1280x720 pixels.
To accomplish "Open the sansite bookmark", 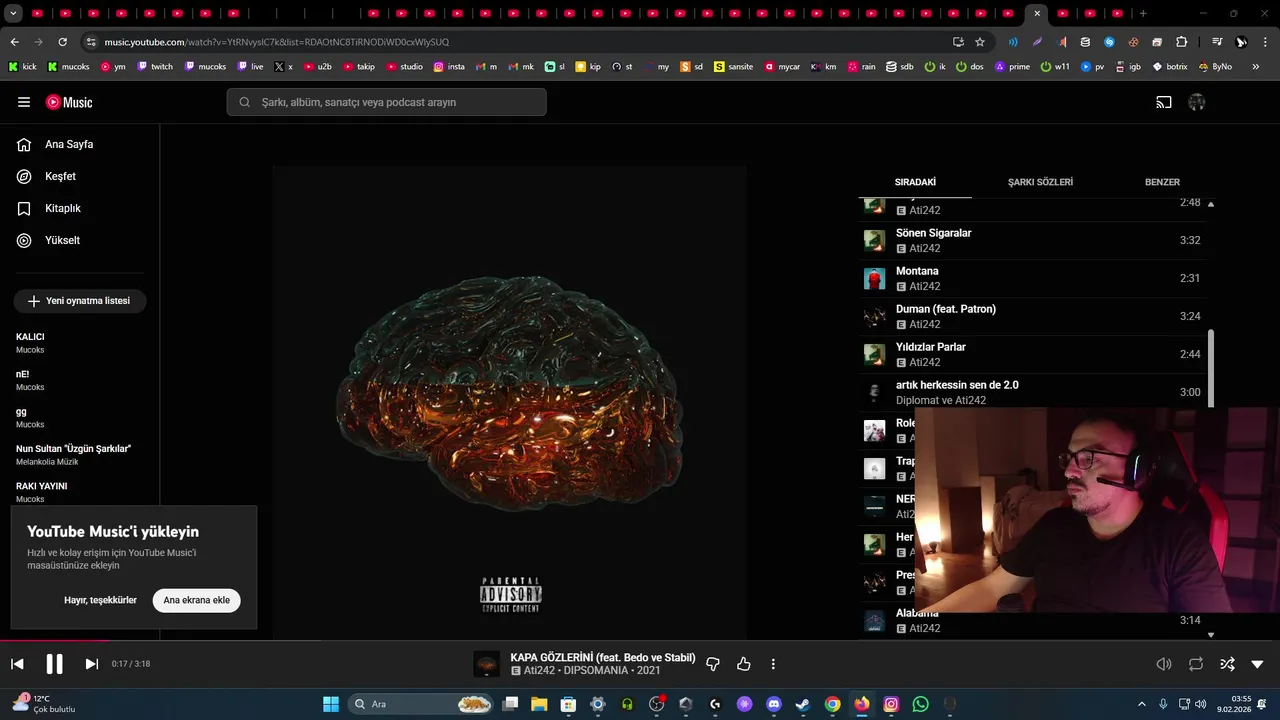I will pos(733,67).
